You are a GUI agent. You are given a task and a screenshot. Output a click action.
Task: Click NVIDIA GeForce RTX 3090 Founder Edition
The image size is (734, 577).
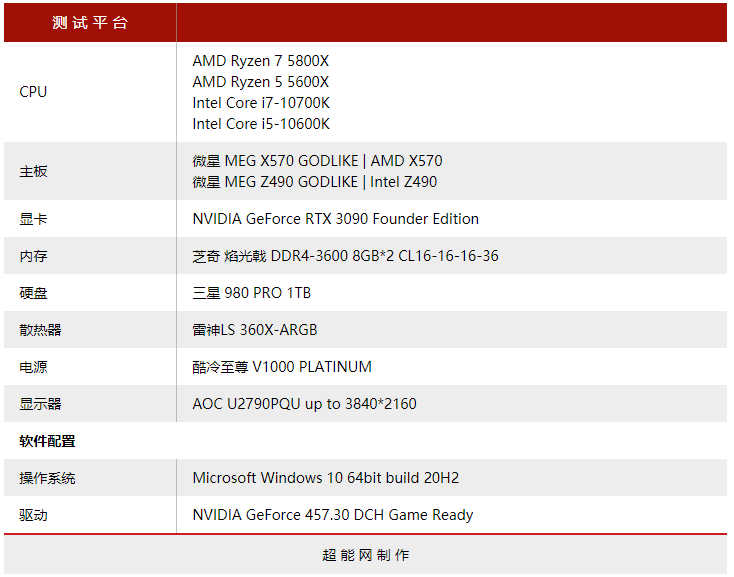335,219
